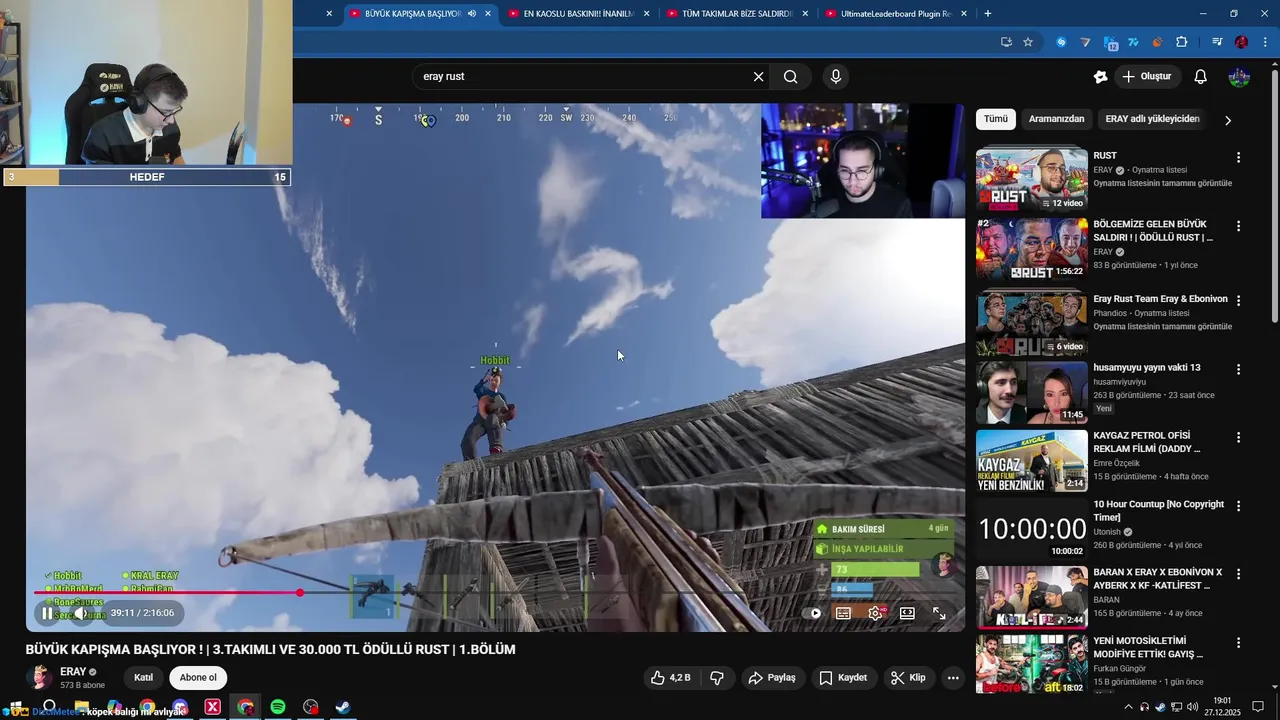
Task: Click the sparkle icon beside Oluştur
Action: coord(1101,77)
